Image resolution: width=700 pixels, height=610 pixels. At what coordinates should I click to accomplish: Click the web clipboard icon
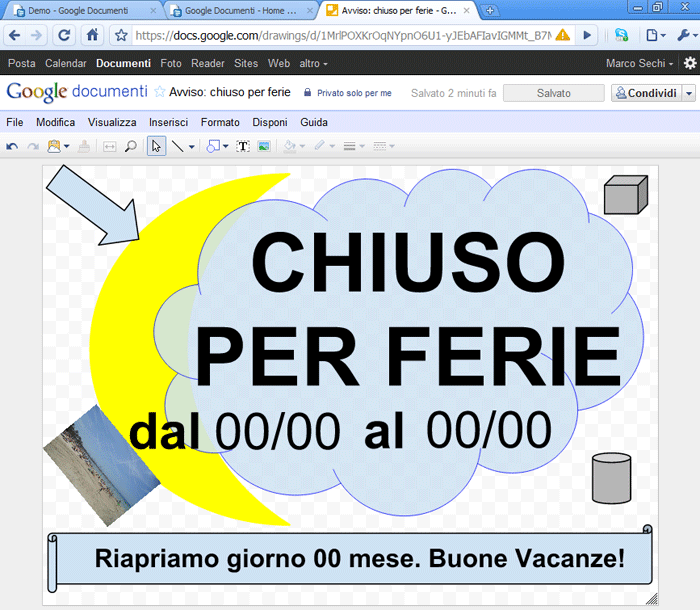54,146
